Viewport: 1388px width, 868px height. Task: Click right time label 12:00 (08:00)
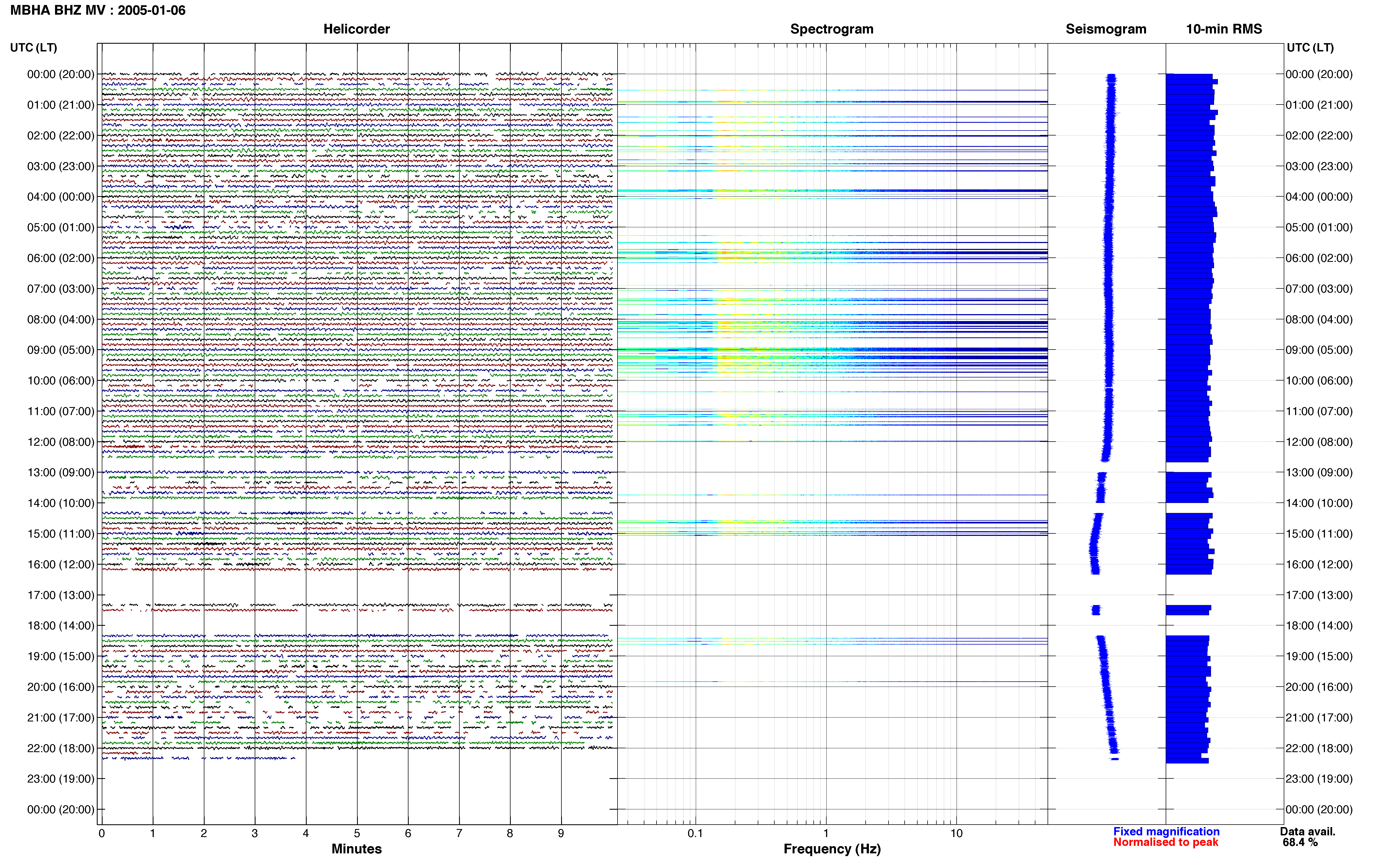(1319, 442)
